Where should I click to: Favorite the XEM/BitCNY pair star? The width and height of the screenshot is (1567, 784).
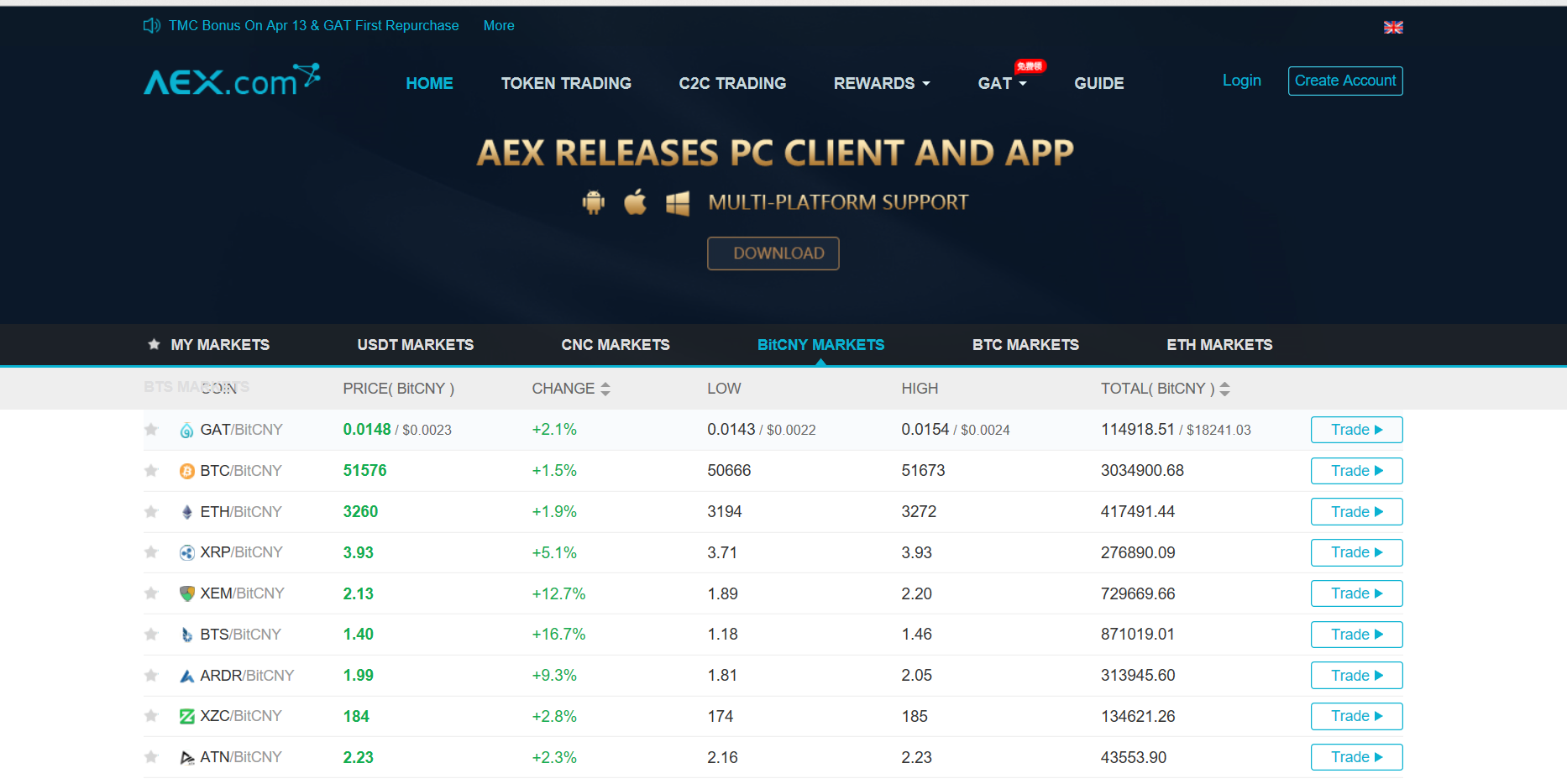coord(151,593)
